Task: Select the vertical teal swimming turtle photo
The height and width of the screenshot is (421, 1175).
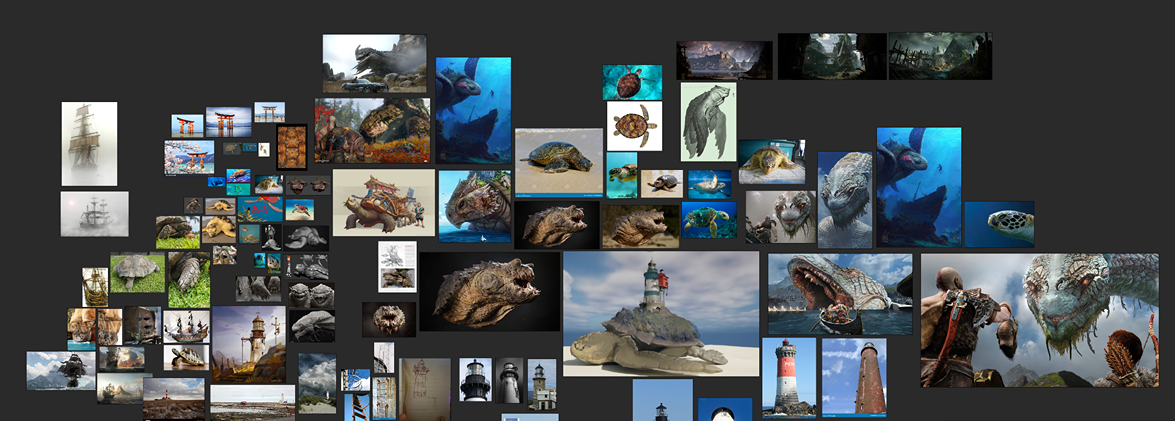Action: [x=622, y=175]
